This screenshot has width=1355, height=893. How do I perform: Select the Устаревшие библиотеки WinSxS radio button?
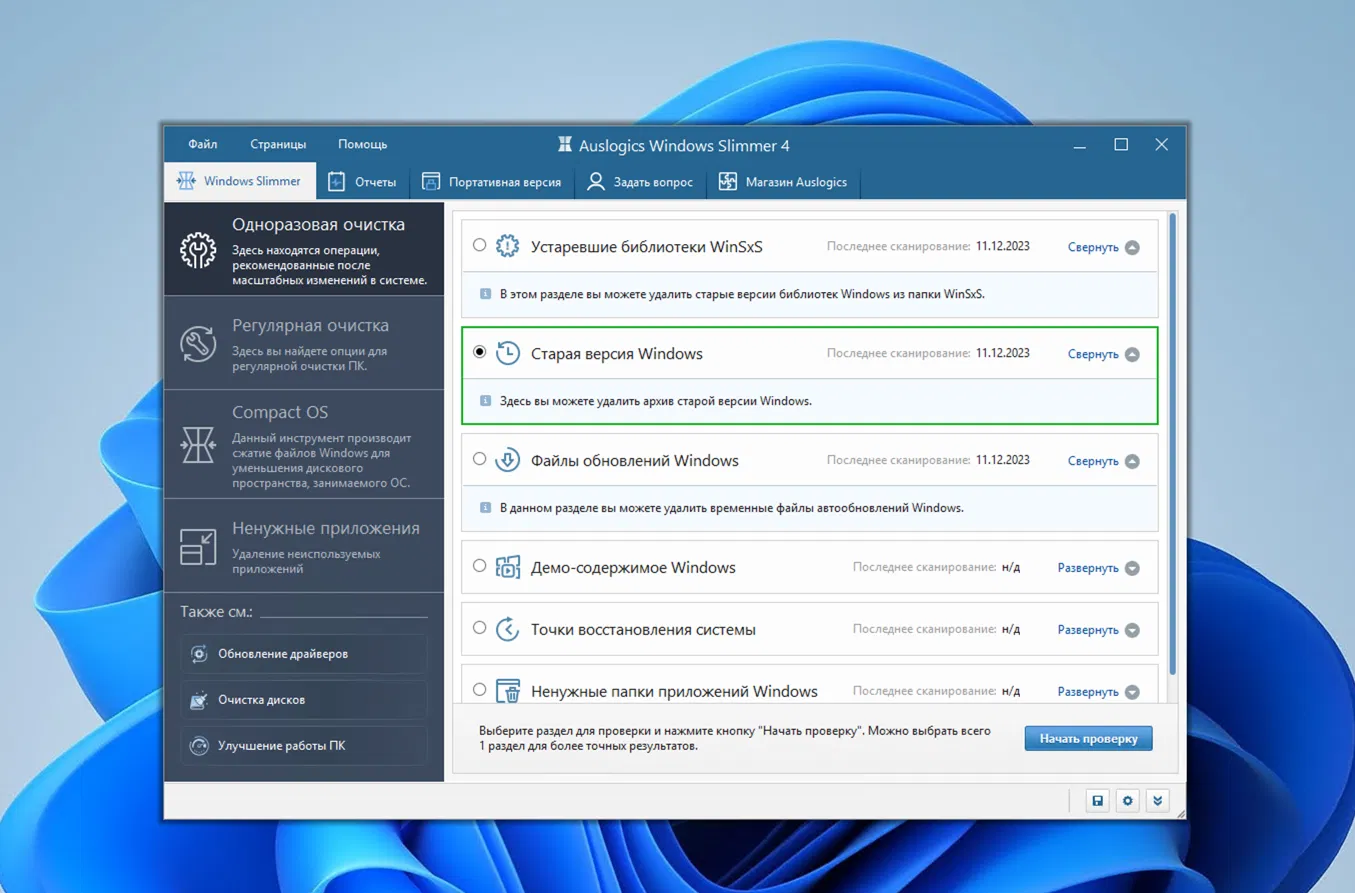click(480, 245)
